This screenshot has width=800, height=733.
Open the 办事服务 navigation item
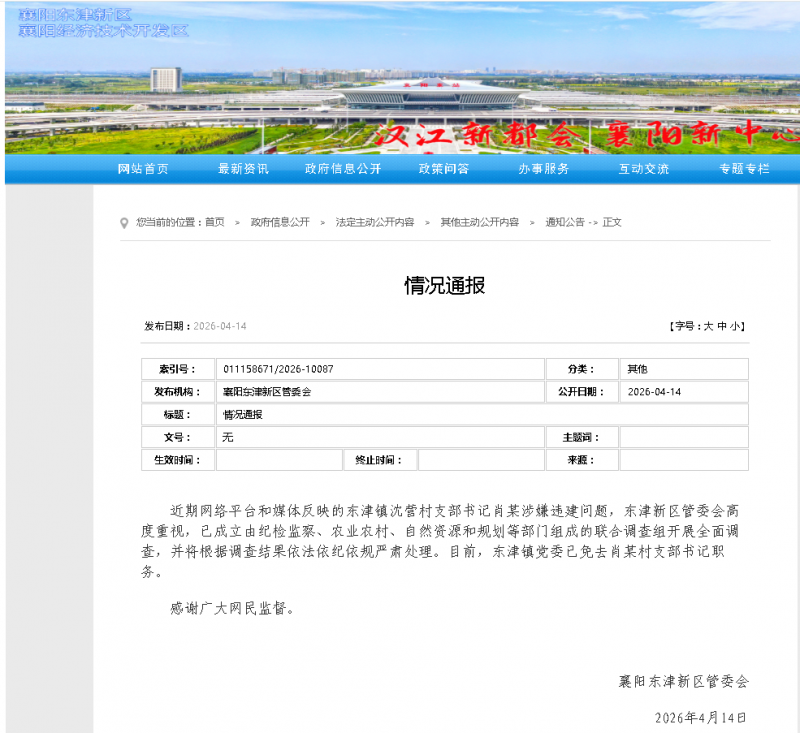tap(543, 169)
